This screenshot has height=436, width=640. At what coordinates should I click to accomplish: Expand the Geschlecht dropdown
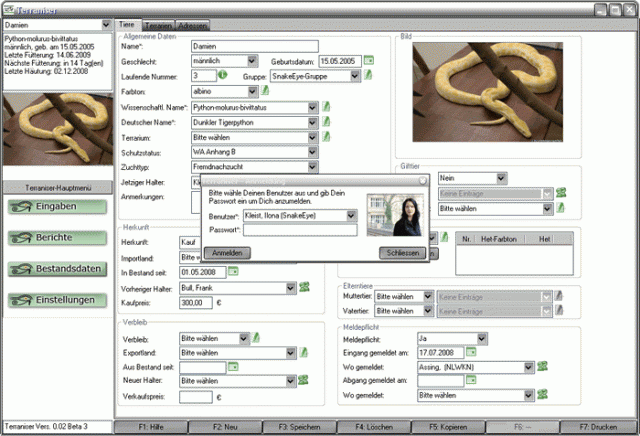tap(252, 61)
